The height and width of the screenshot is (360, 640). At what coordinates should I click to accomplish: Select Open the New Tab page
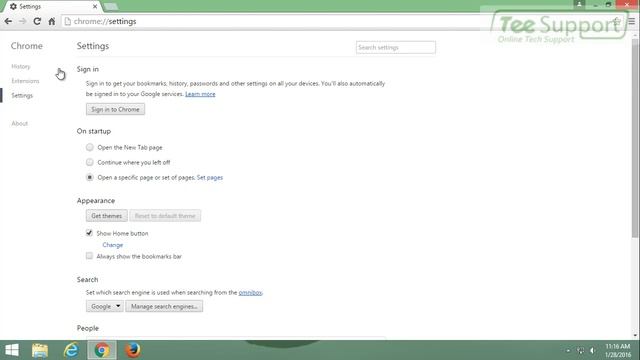pyautogui.click(x=89, y=147)
